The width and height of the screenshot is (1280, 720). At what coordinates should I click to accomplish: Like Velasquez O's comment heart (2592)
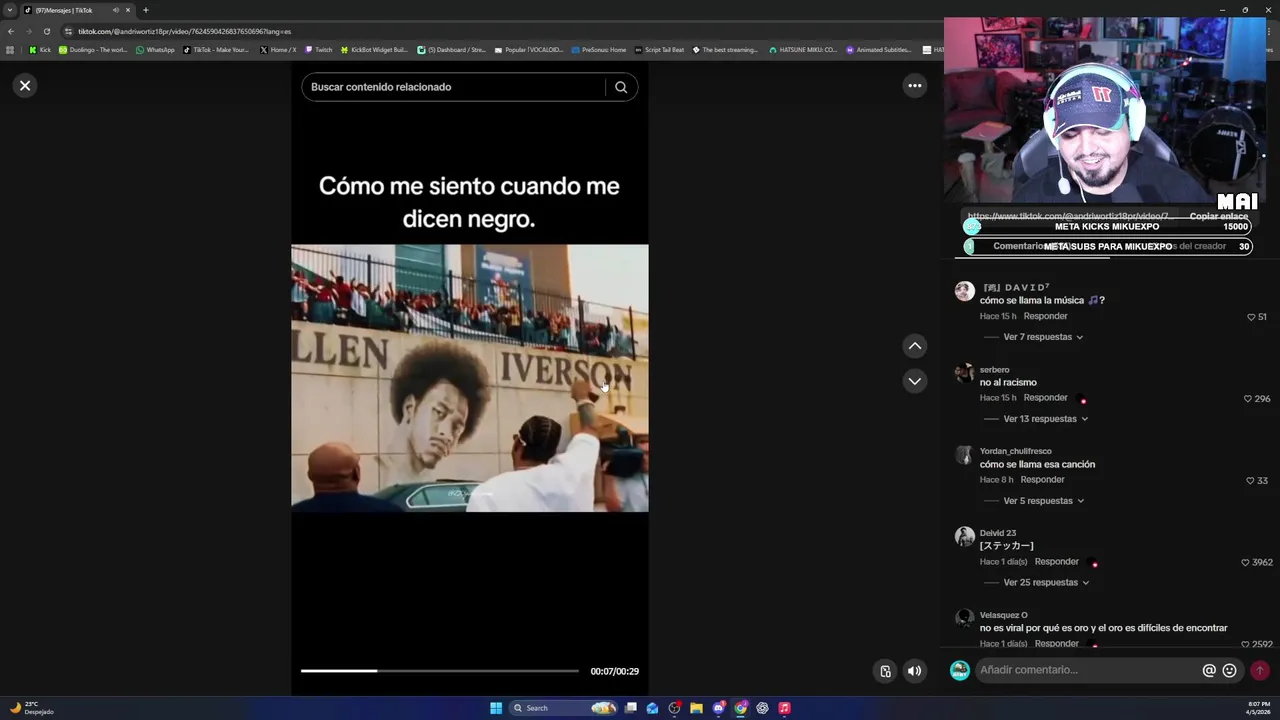pos(1245,645)
